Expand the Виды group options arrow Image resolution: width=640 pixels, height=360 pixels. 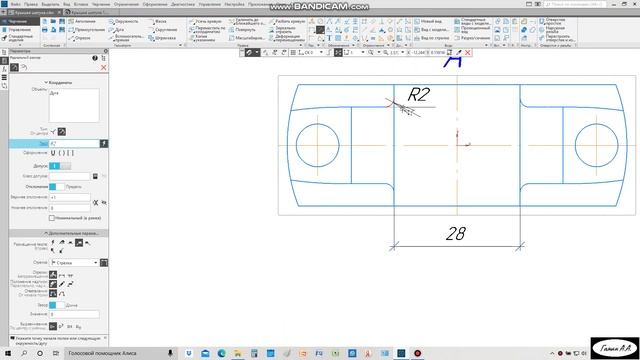tap(487, 45)
